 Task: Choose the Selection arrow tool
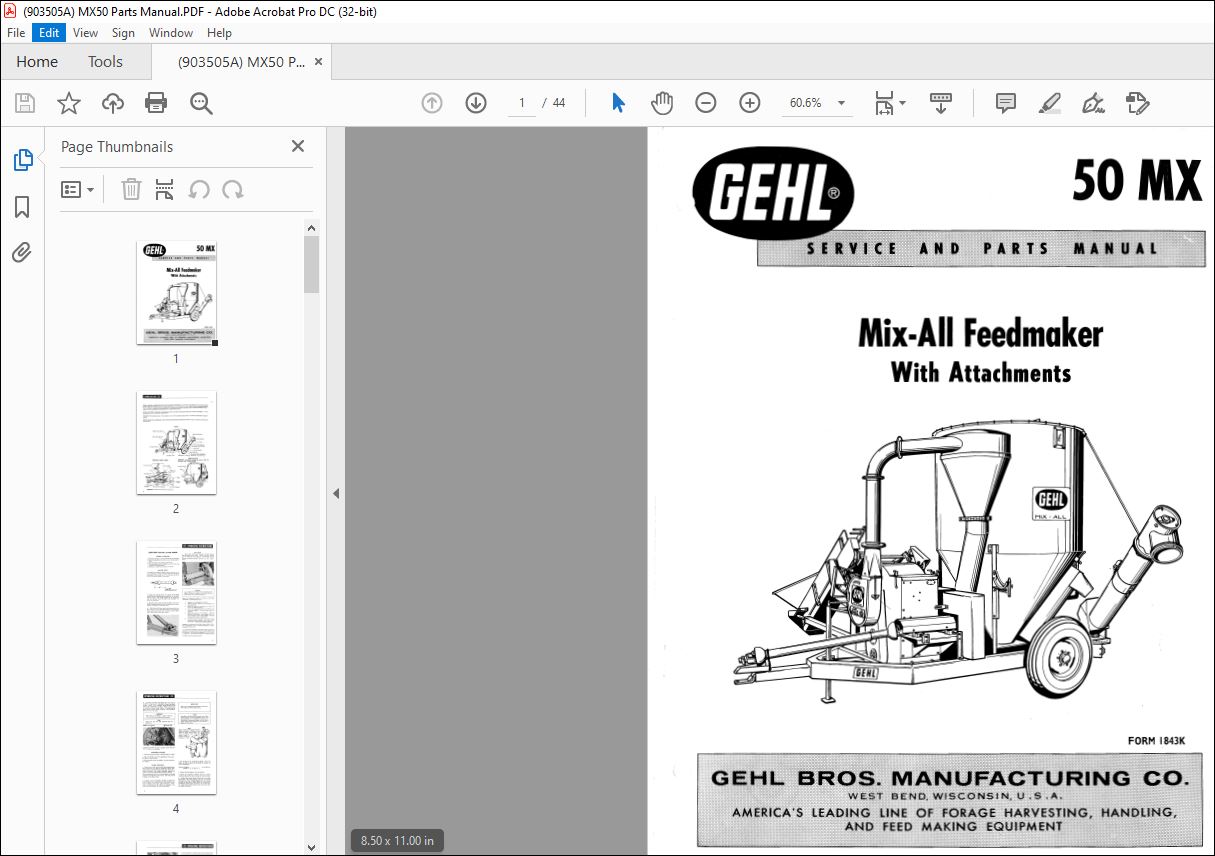[618, 103]
